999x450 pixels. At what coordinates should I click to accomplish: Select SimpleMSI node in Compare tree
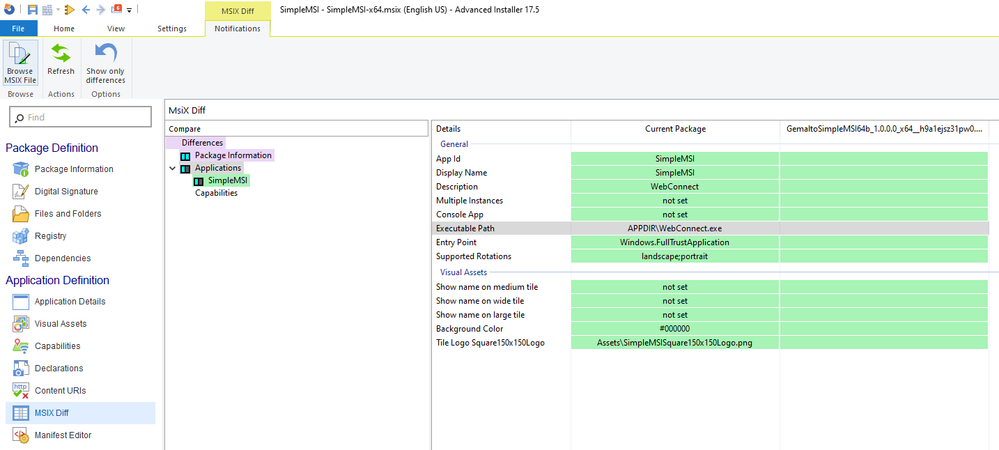(227, 181)
